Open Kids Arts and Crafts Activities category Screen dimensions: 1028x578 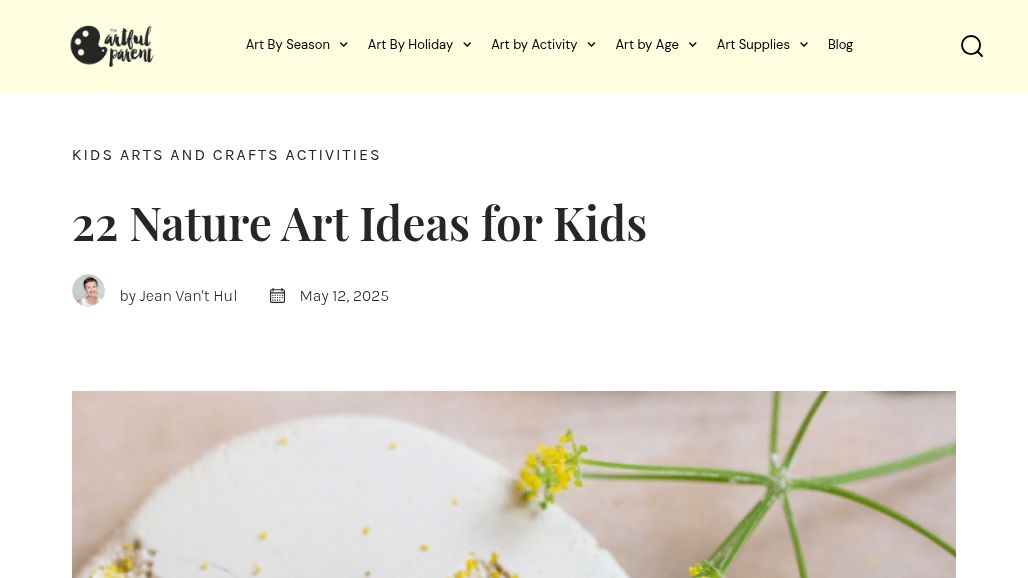[226, 155]
